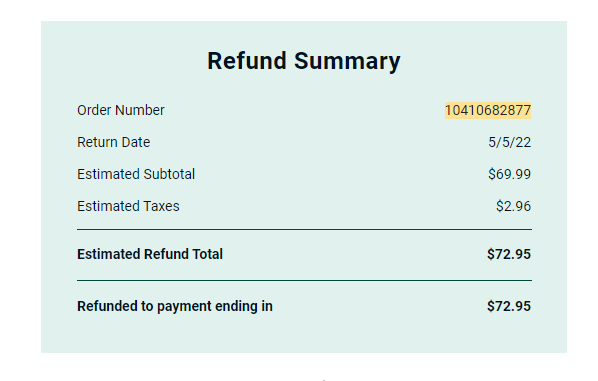This screenshot has width=598, height=381.
Task: Click the word Refund in the heading
Action: coord(247,61)
